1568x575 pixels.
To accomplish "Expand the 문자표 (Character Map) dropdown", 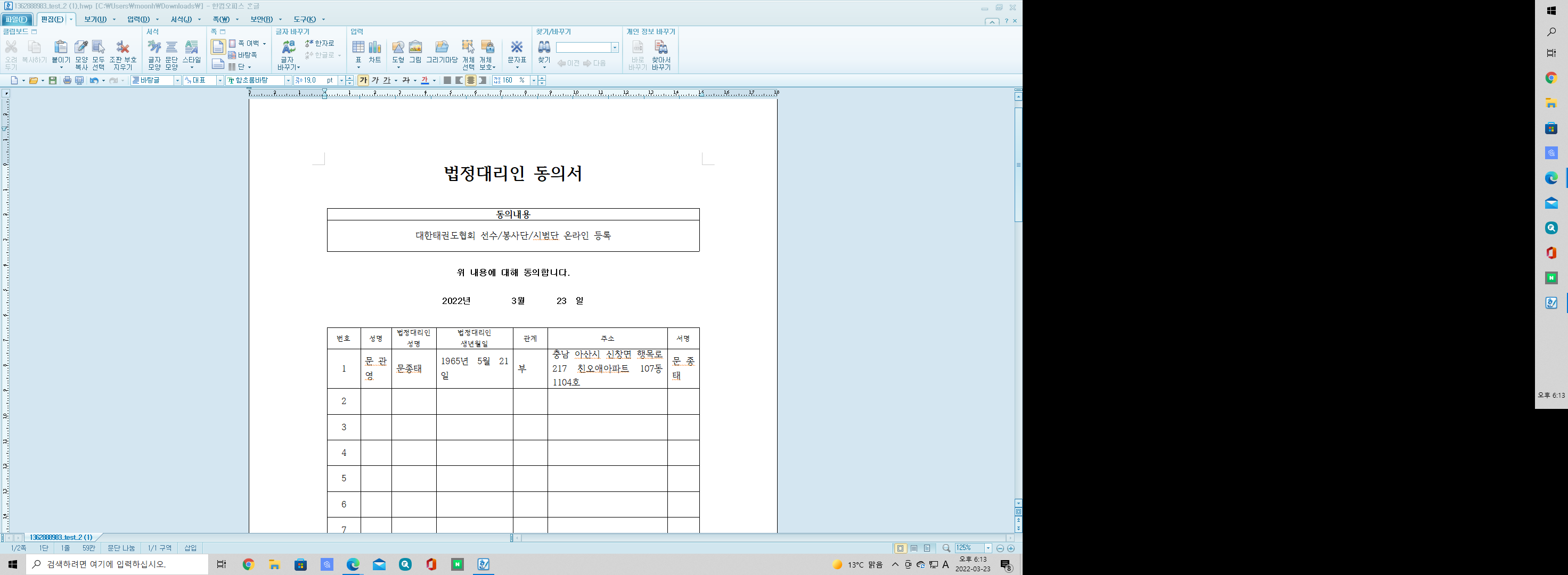I will [517, 68].
